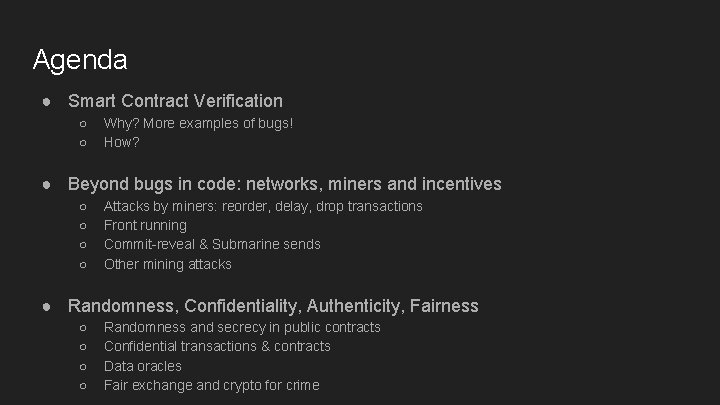Select the 'Attacks by miners' bullet line
Viewport: 720px width, 405px height.
(263, 207)
